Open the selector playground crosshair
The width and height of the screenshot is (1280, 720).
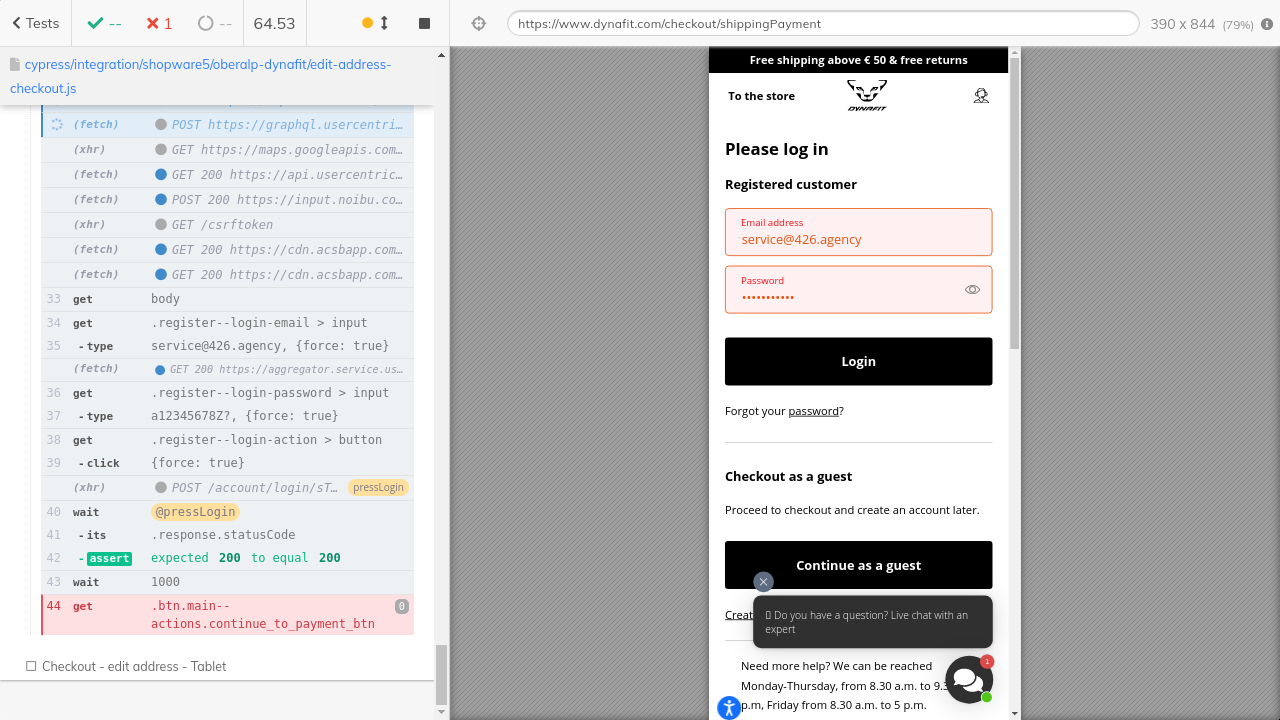point(478,23)
